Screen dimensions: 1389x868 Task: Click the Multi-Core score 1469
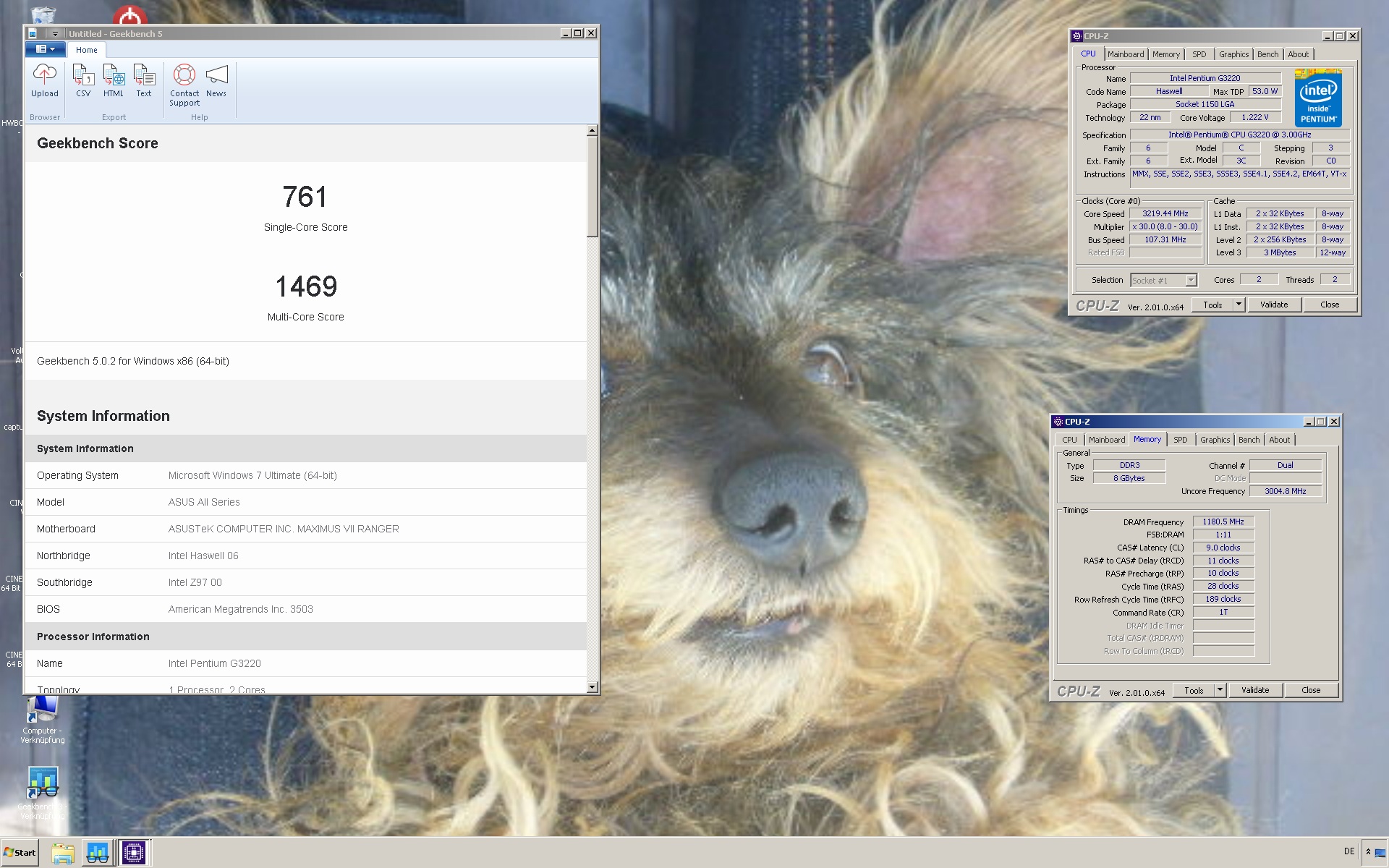pyautogui.click(x=305, y=286)
